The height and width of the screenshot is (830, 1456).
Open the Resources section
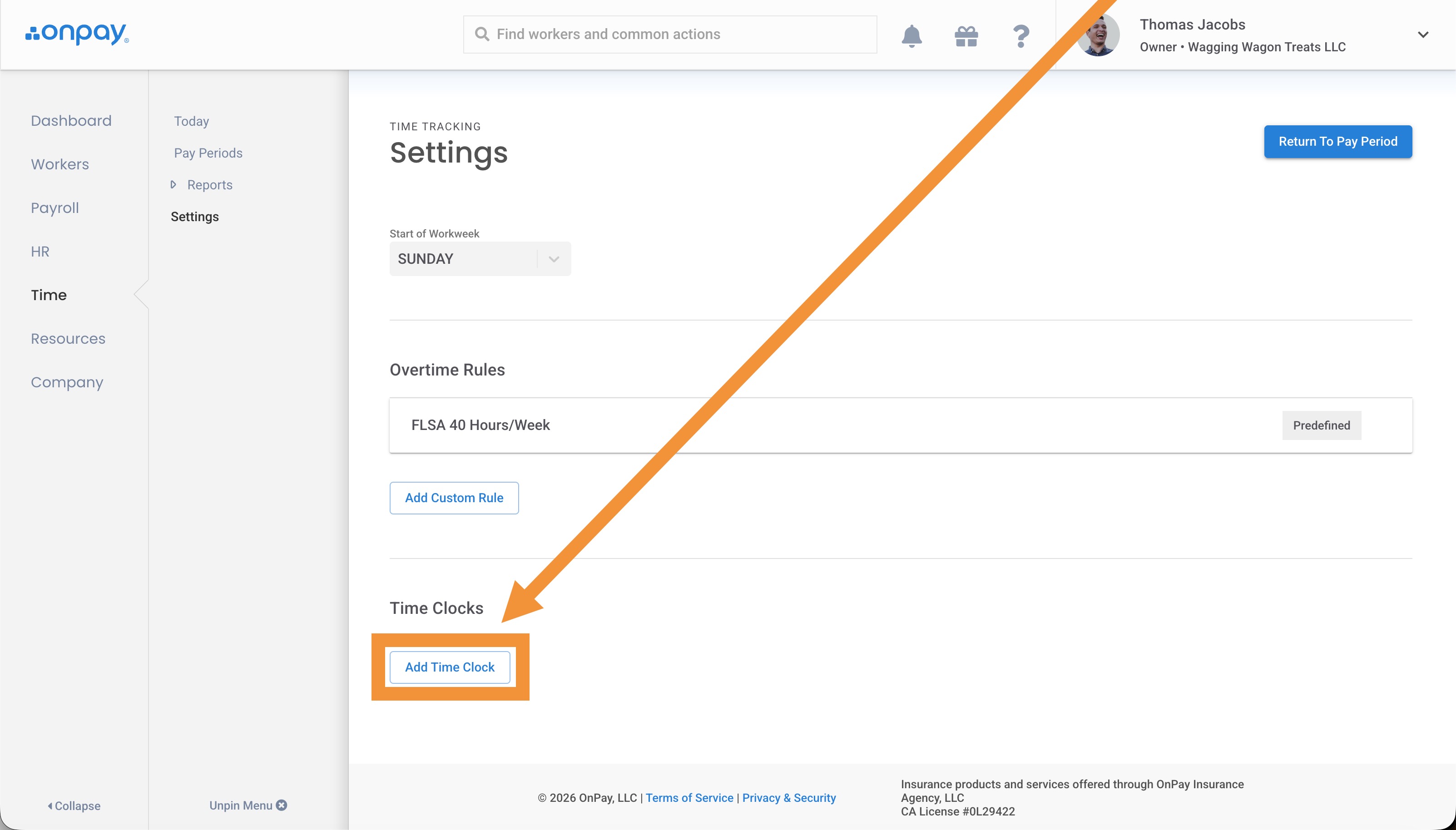tap(68, 339)
